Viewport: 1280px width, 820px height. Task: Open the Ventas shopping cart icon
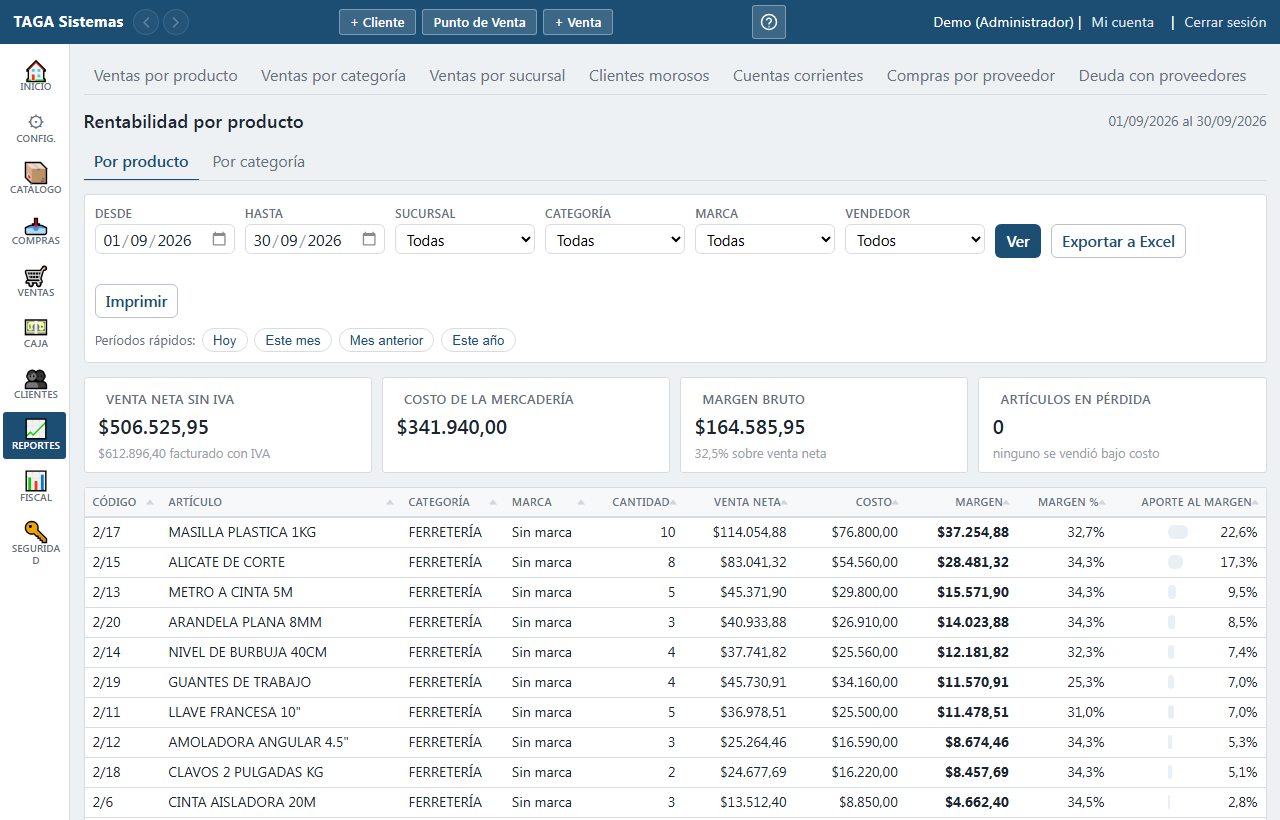coord(36,276)
